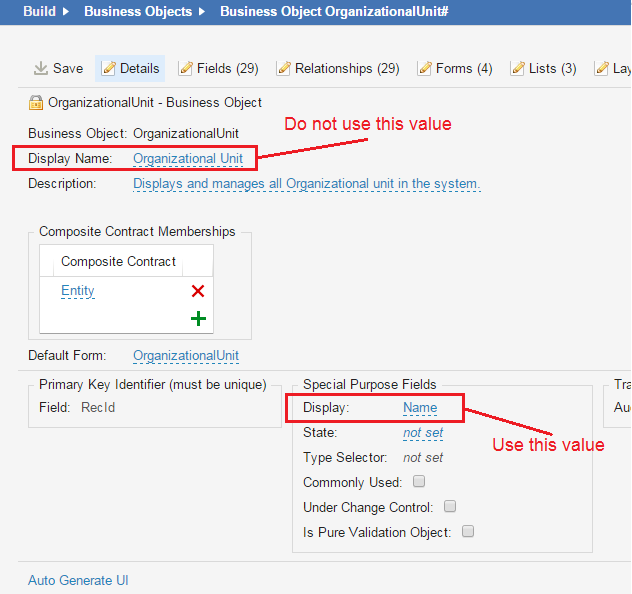Toggle the Under Change Control checkbox
Screen dimensions: 632x594
[x=450, y=506]
